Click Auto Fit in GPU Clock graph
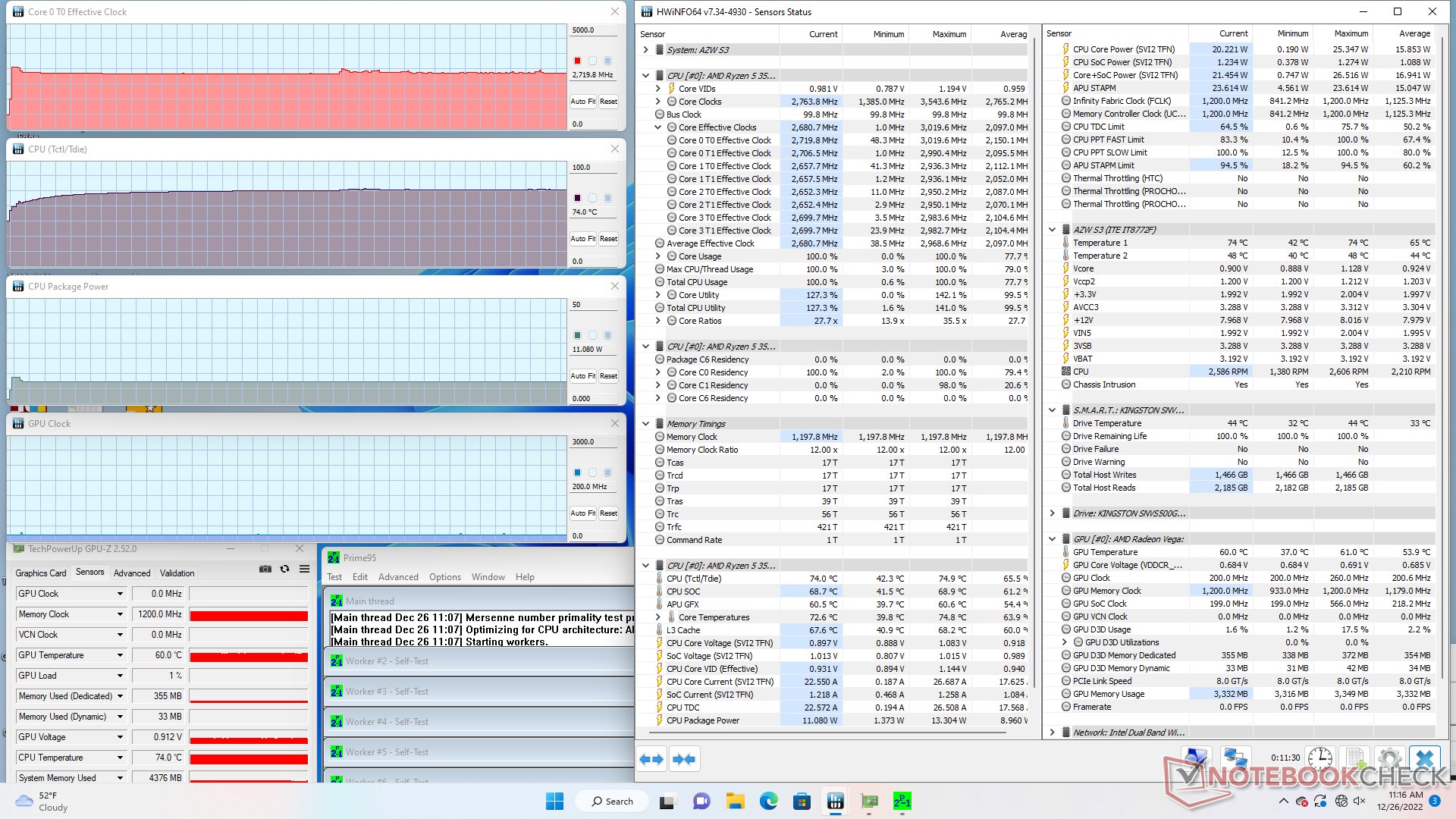This screenshot has width=1456, height=819. pos(583,513)
